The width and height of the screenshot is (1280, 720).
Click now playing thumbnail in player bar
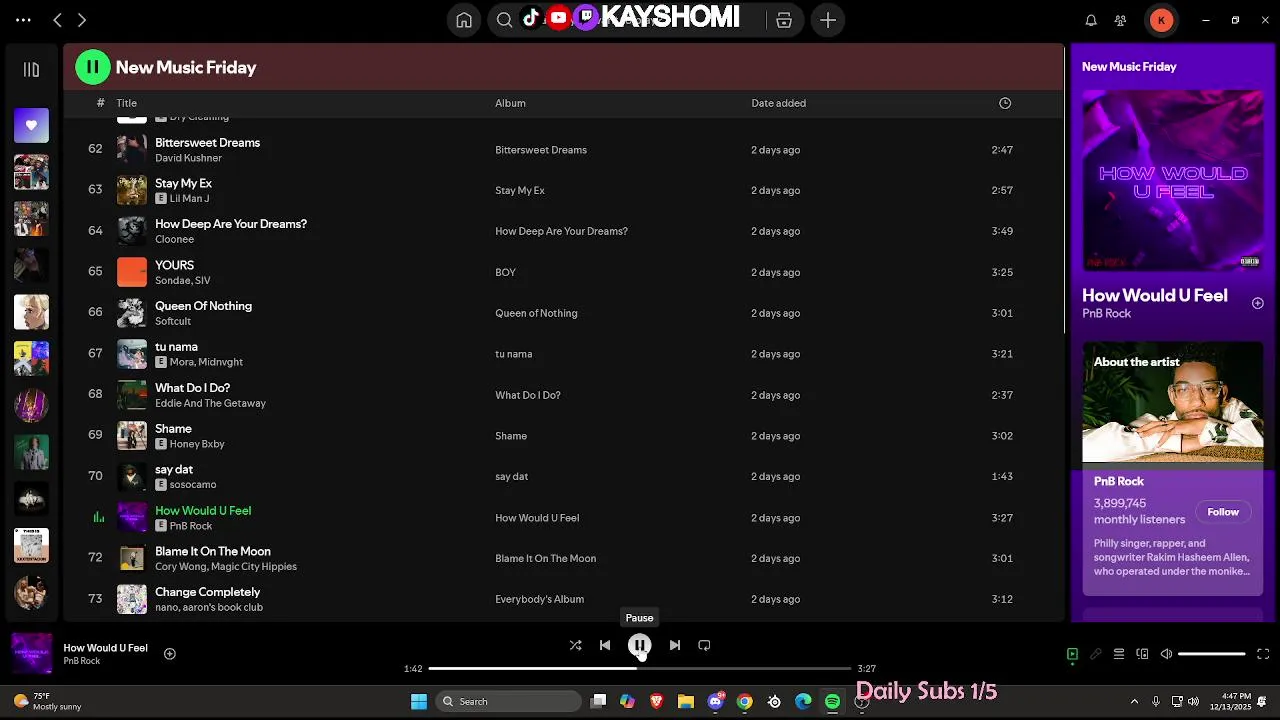(31, 654)
